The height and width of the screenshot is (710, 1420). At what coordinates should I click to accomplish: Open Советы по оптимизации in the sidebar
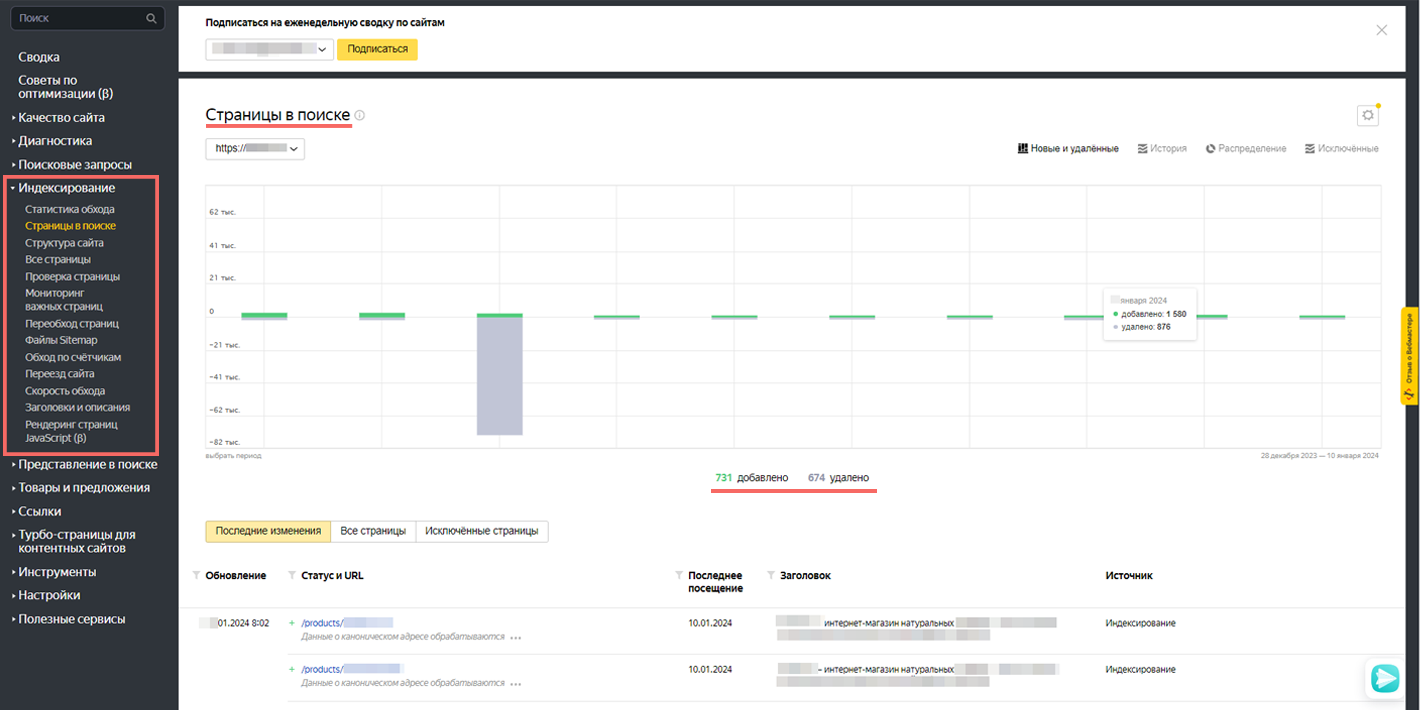[x=66, y=87]
